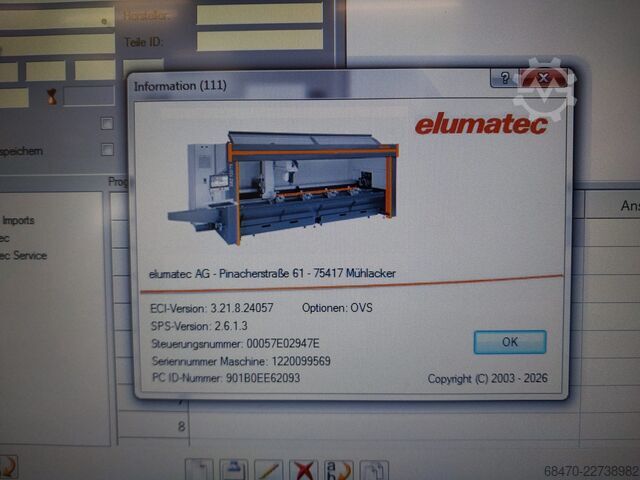This screenshot has width=640, height=480.
Task: Toggle the unlabeled checkbox above the speichern checkbox
Action: 107,123
